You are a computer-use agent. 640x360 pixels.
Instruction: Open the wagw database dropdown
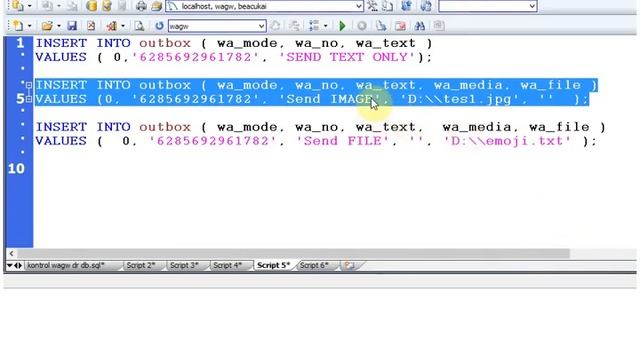pos(261,26)
